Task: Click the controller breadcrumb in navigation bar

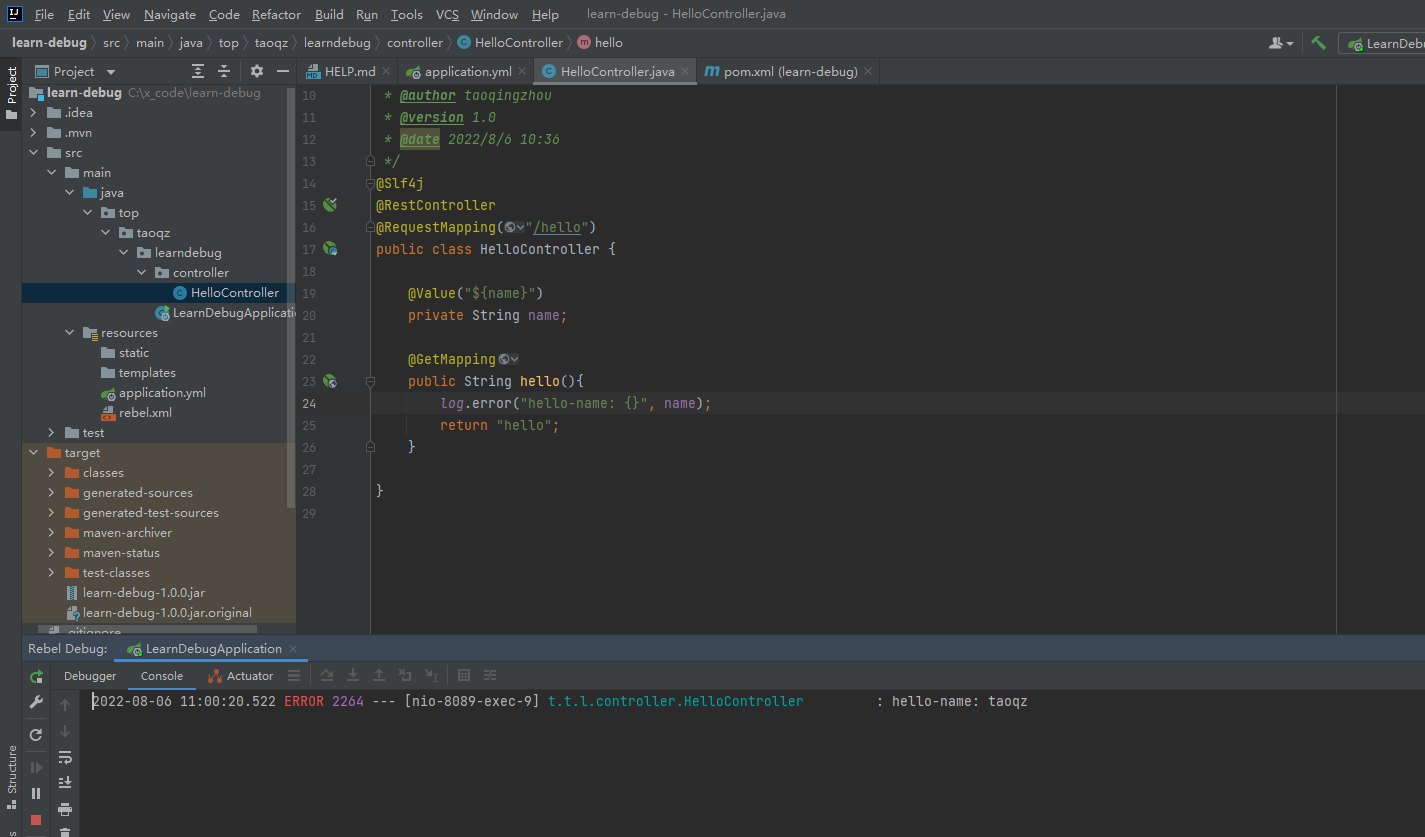Action: pos(414,43)
